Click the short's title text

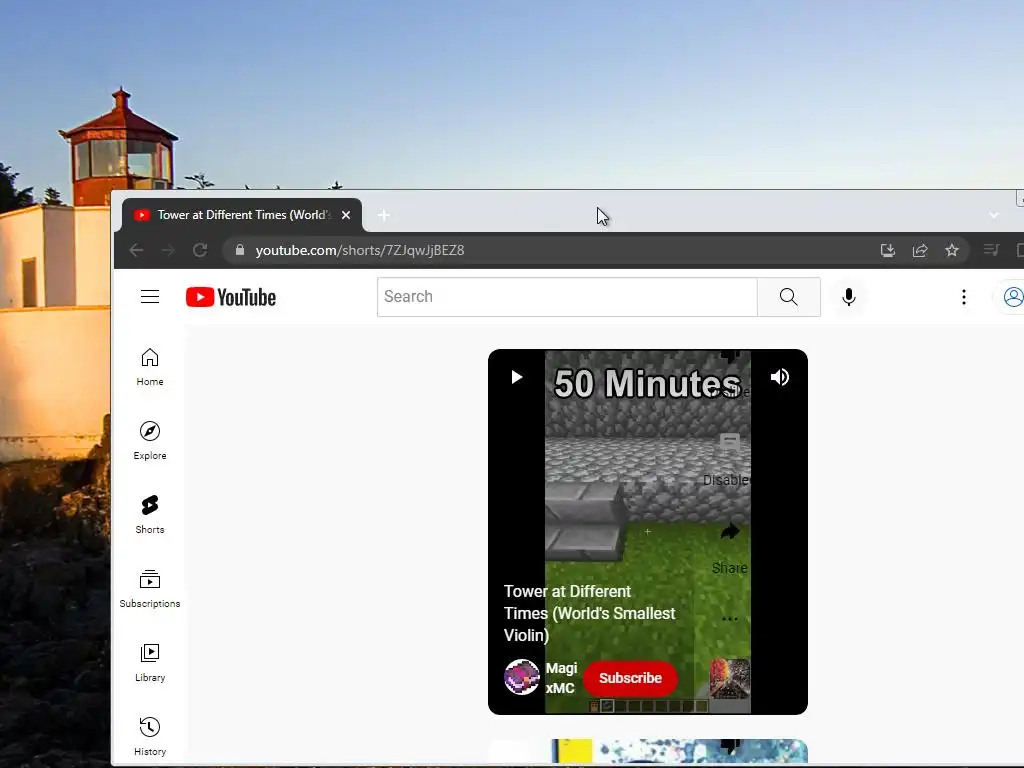[x=589, y=613]
